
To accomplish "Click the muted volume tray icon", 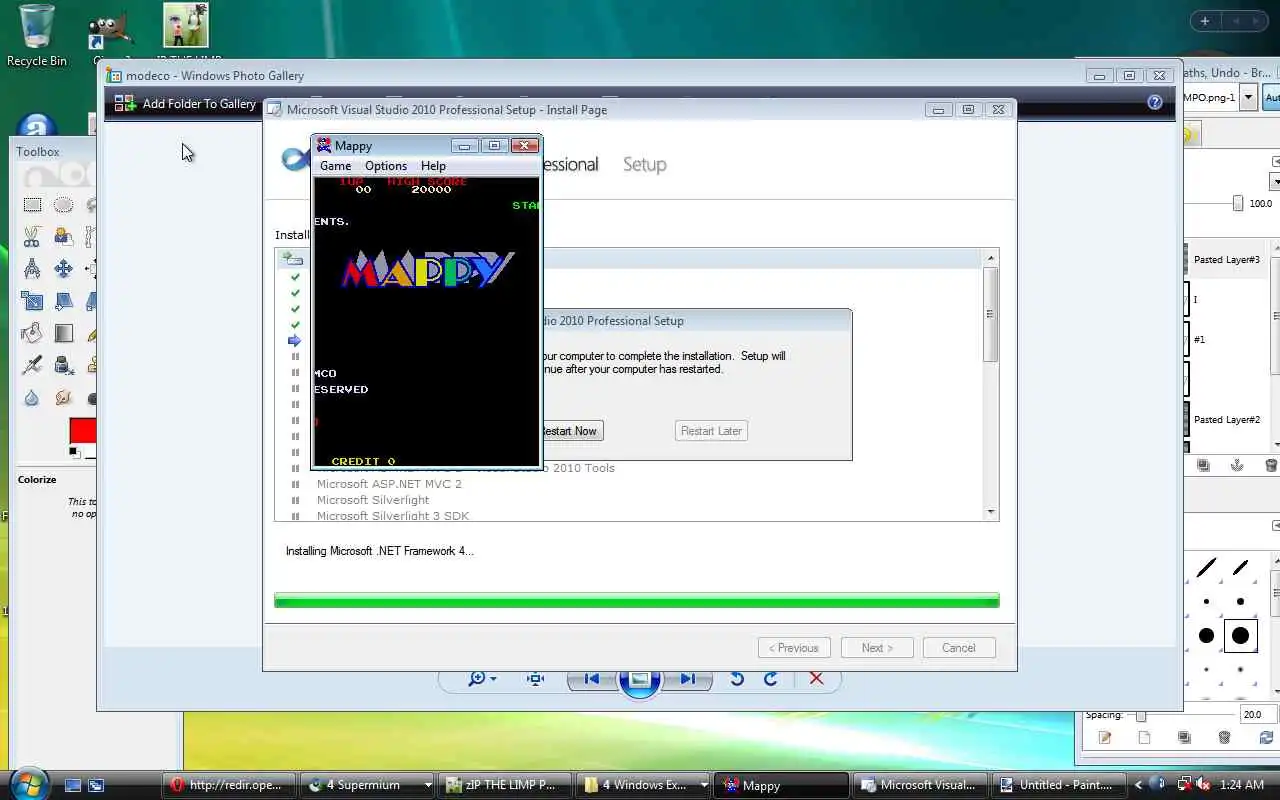I will point(1202,785).
